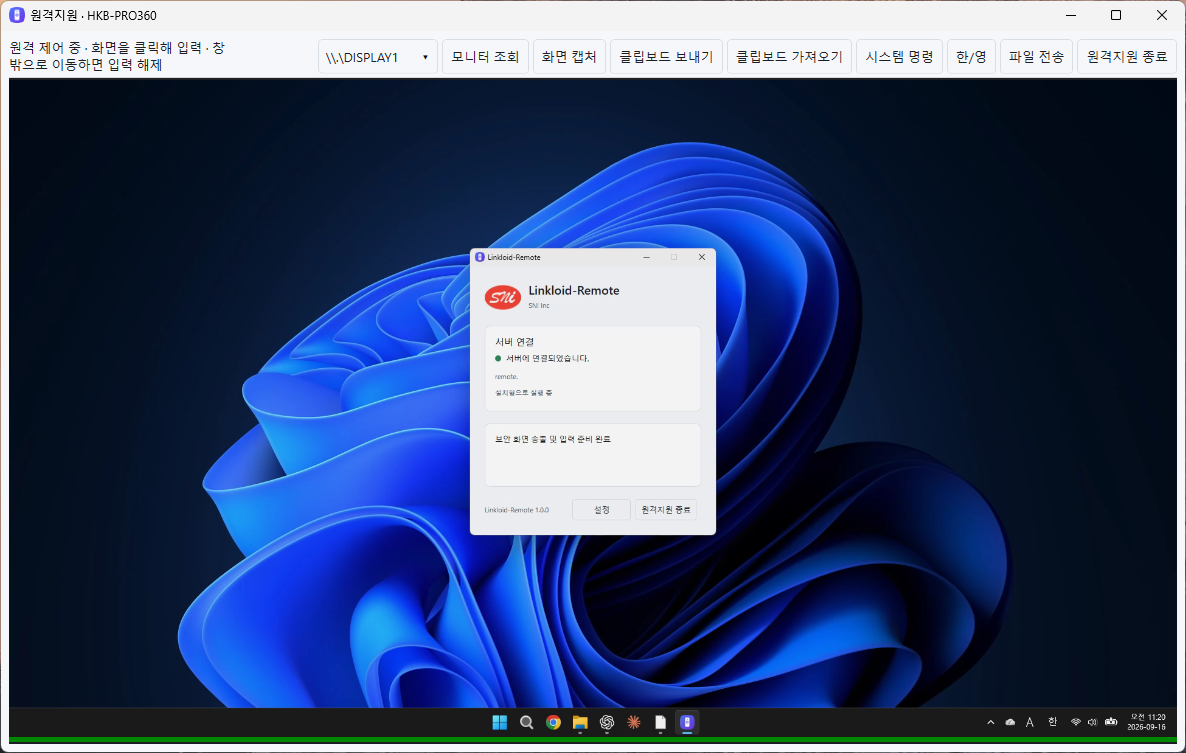Open remote volume speaker tray icon

[x=1092, y=722]
